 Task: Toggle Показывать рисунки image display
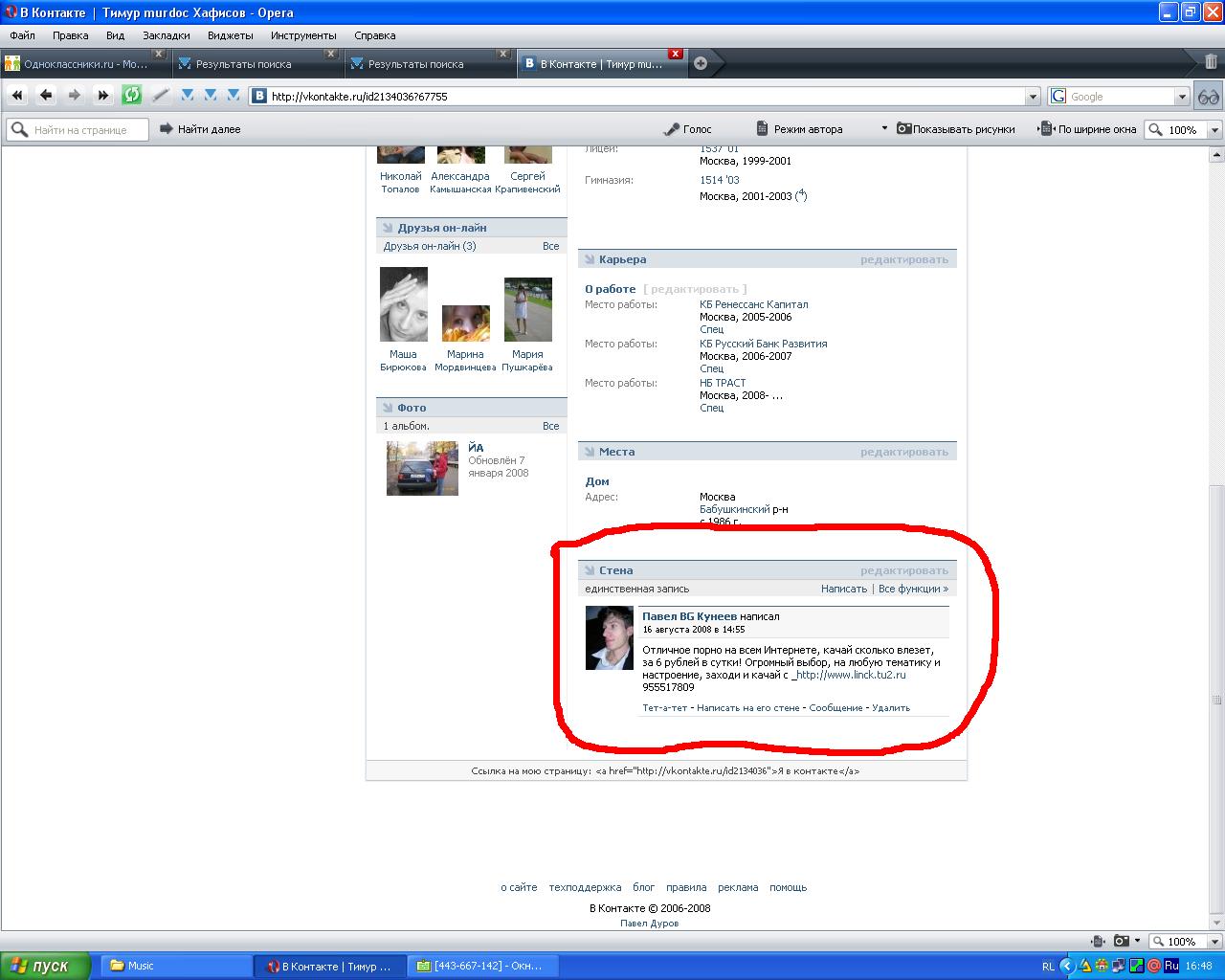tap(955, 129)
